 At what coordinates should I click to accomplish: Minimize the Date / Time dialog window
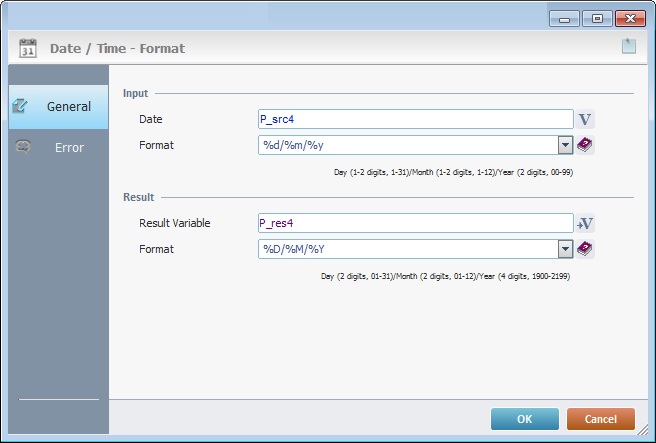click(565, 18)
